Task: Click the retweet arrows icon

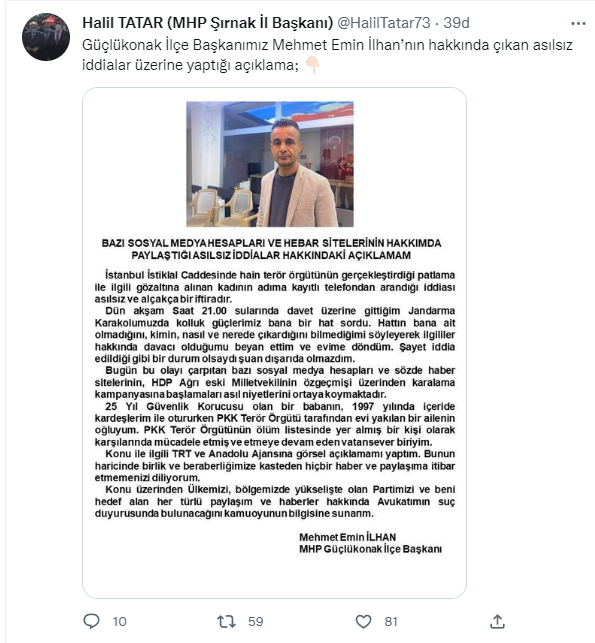Action: click(x=226, y=622)
